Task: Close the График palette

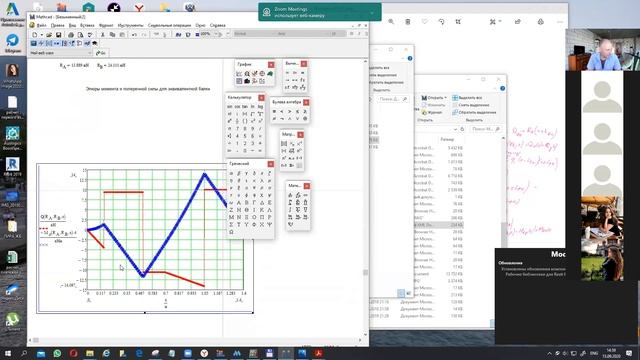Action: pos(271,65)
